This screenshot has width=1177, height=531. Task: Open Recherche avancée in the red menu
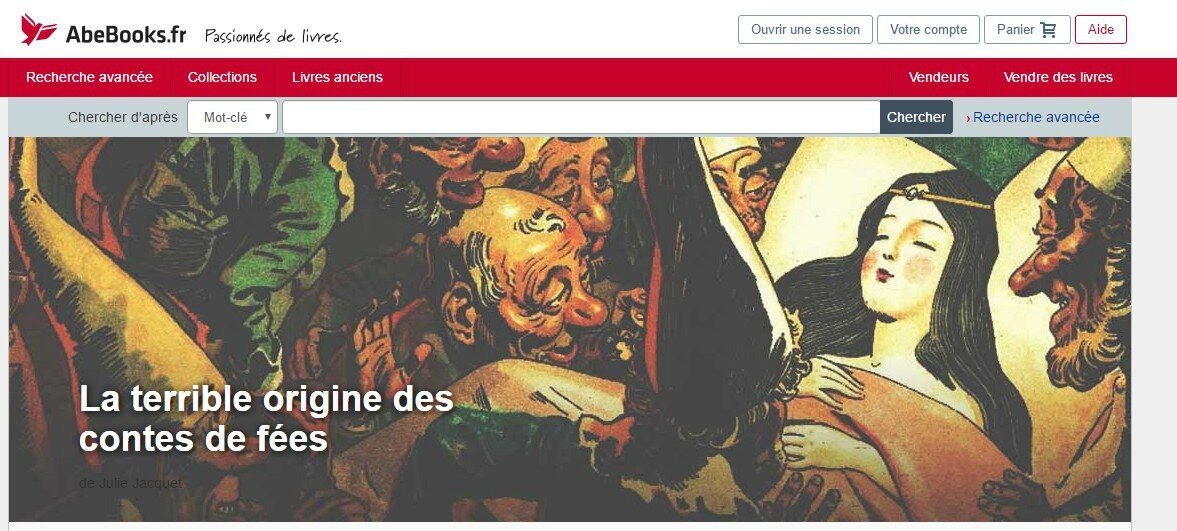coord(89,77)
